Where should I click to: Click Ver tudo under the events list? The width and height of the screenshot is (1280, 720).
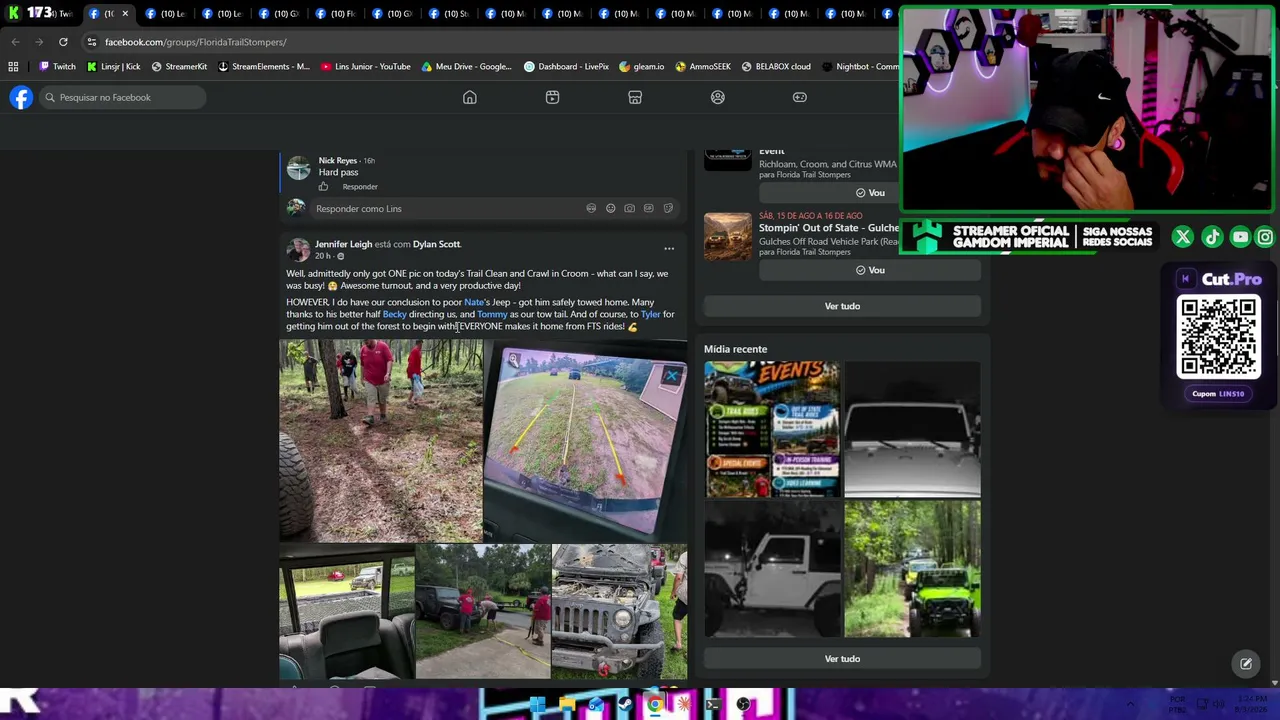[x=842, y=306]
